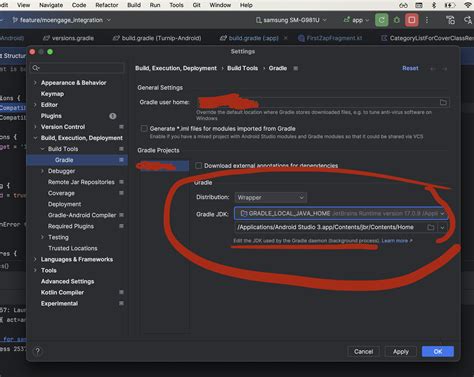Click the help question mark button

(38, 351)
